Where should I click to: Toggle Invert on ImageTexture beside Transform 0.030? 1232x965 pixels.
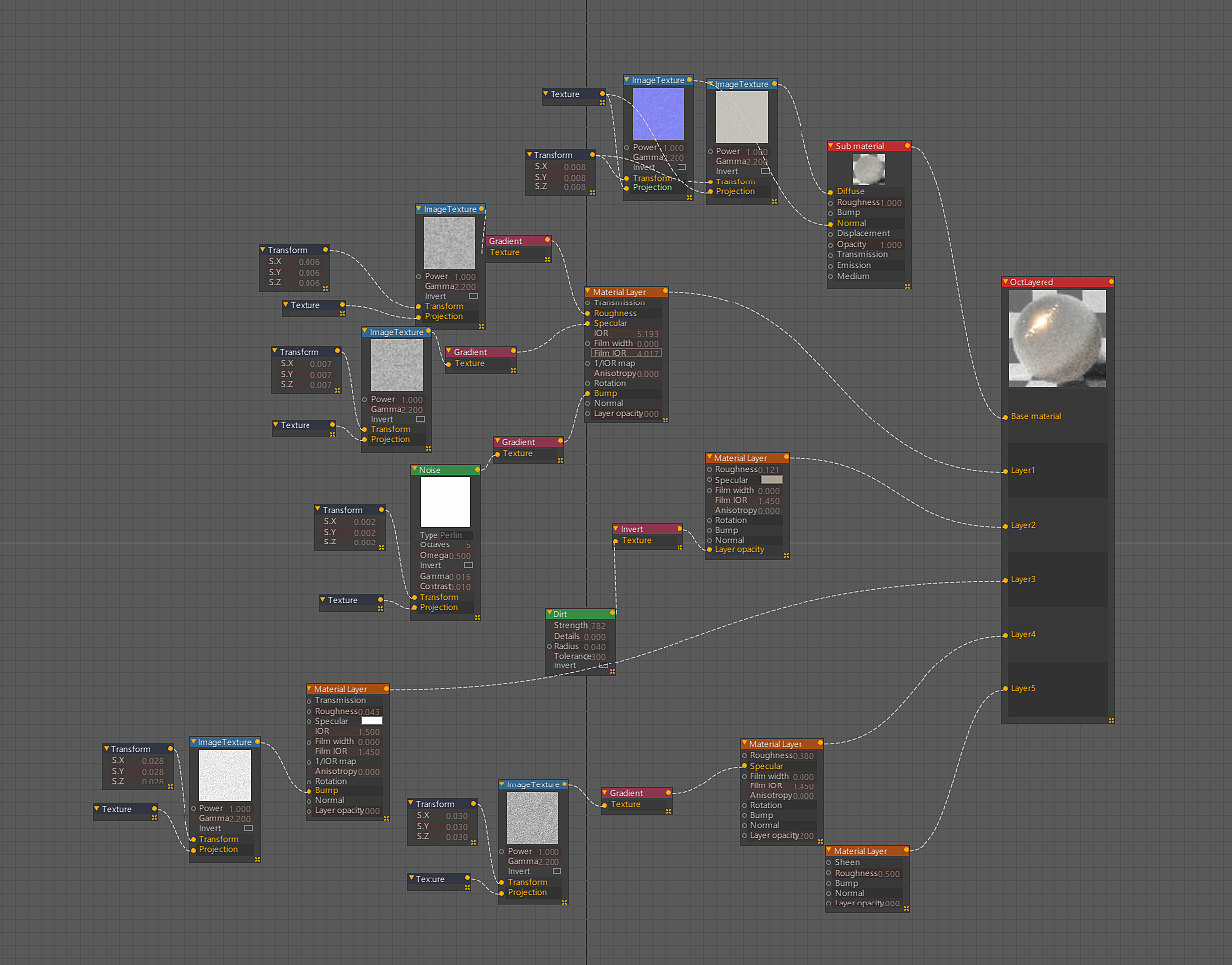tap(556, 871)
